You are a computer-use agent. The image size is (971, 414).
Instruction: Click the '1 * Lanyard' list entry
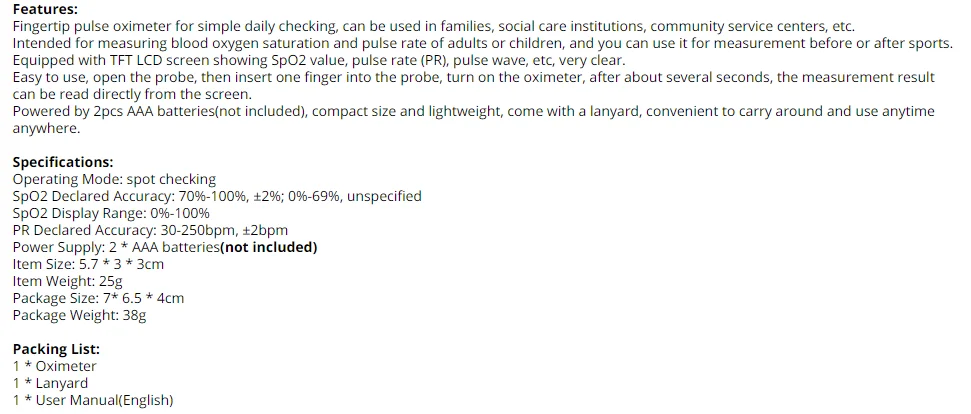point(50,383)
